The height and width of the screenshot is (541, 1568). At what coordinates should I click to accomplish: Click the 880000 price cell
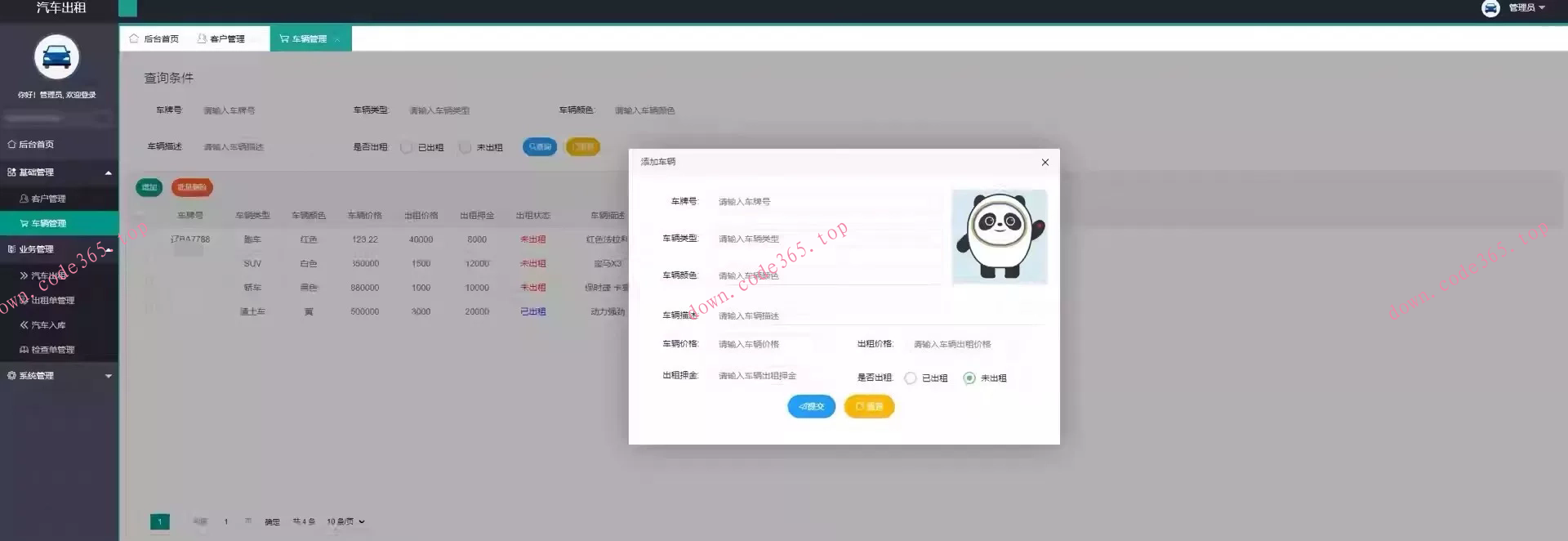[365, 288]
